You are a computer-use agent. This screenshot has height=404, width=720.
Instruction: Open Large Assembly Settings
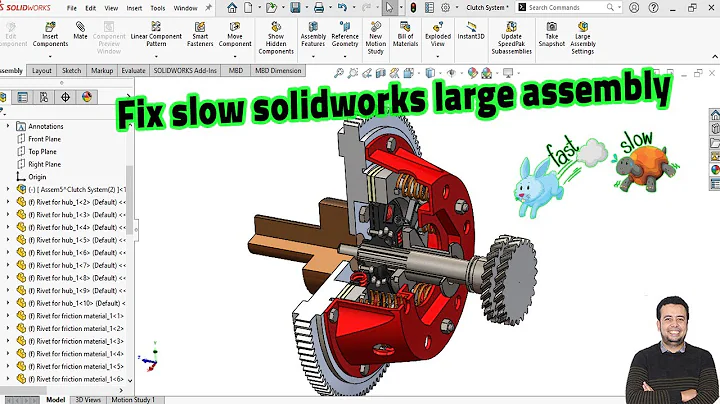coord(583,38)
